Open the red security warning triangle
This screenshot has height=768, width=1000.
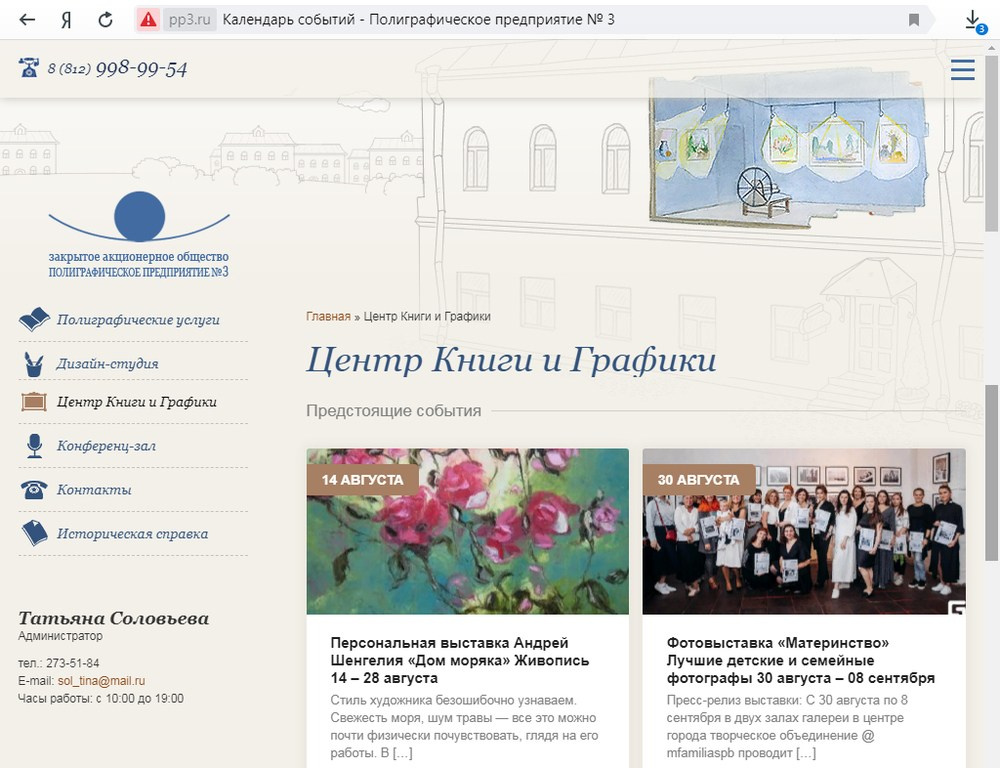151,17
